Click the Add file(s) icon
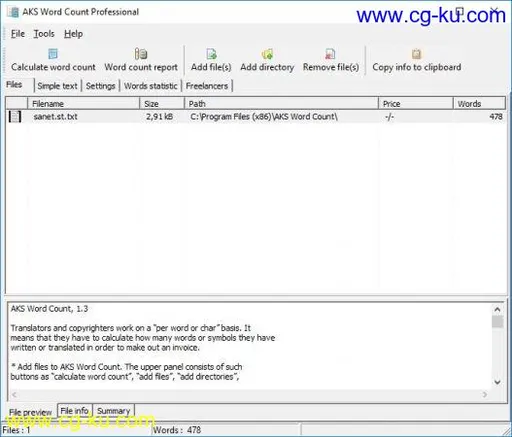The width and height of the screenshot is (512, 437). click(x=211, y=54)
